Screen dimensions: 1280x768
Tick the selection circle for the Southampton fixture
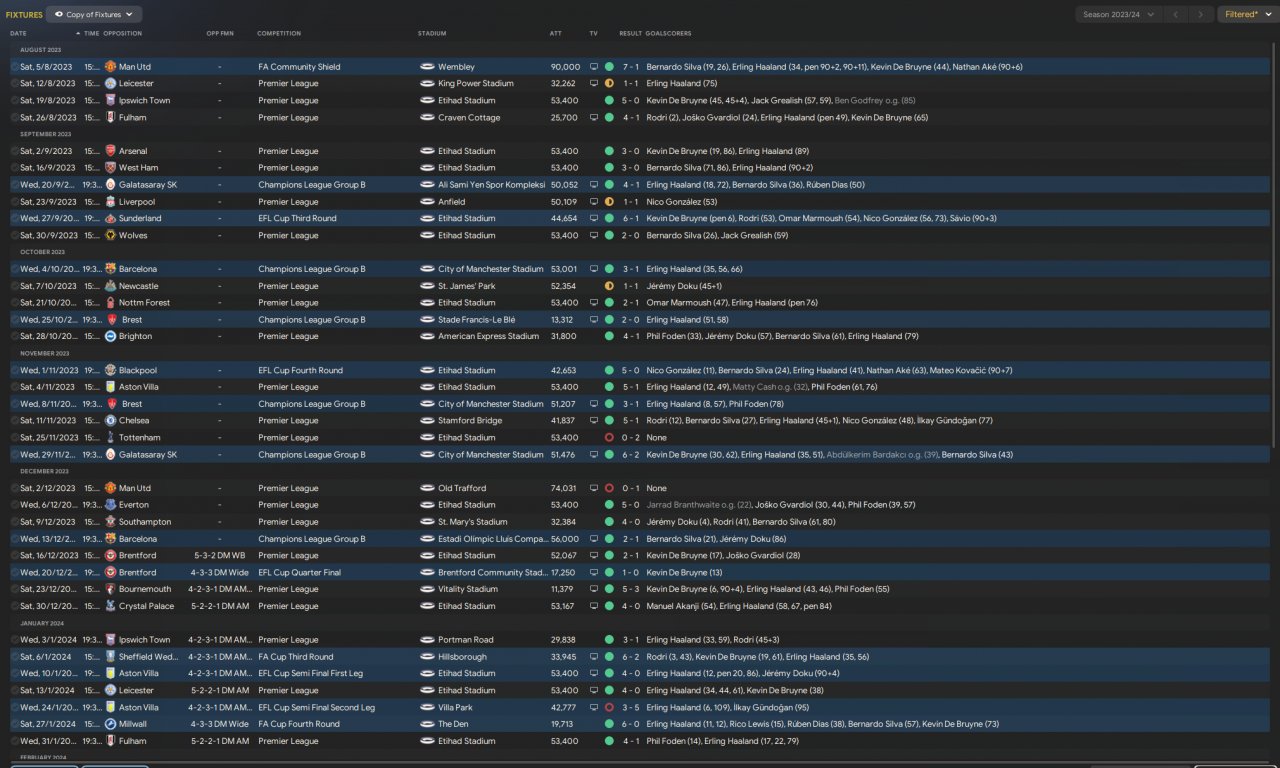pos(14,522)
